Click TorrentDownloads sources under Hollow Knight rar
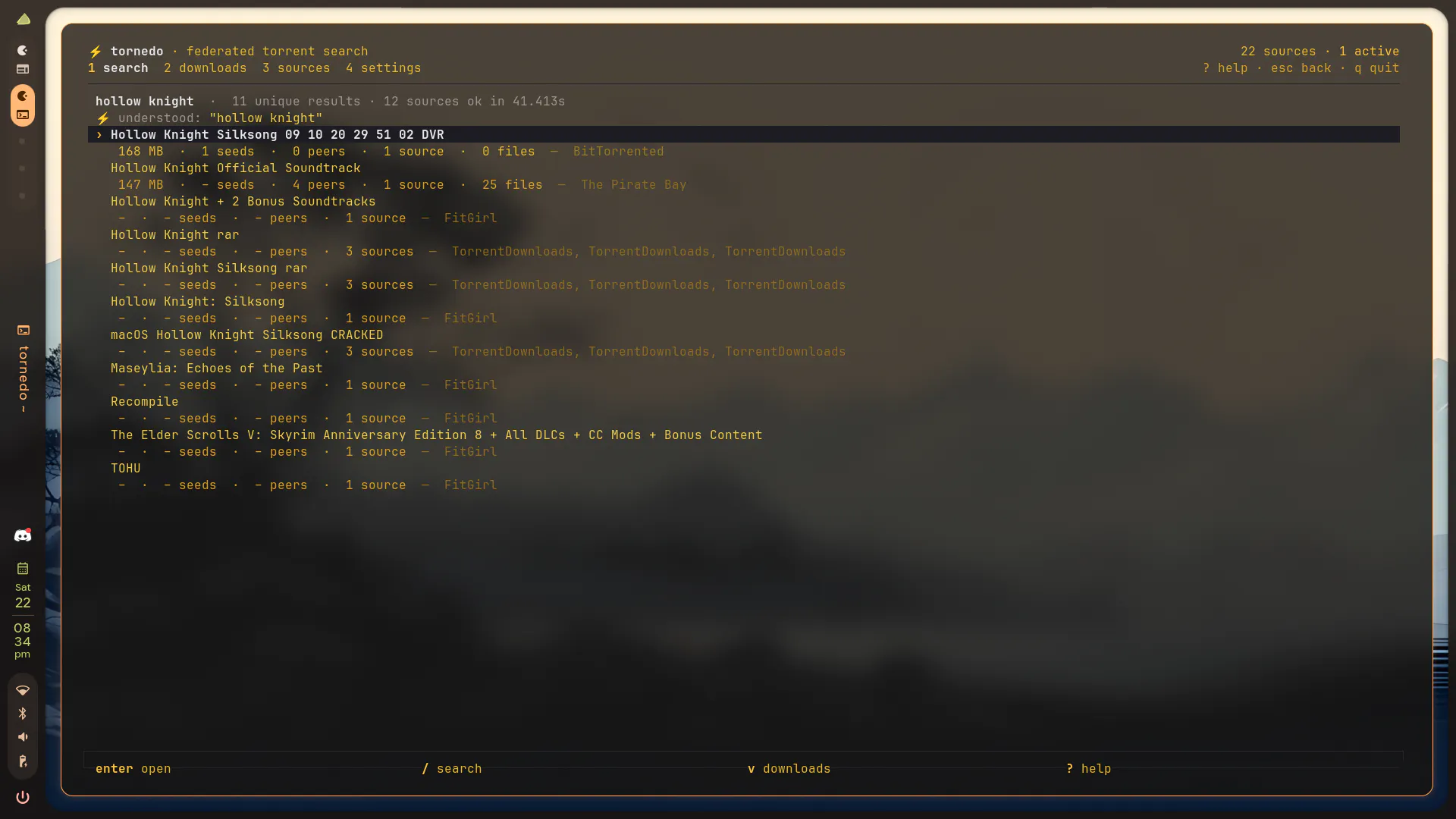 point(649,252)
